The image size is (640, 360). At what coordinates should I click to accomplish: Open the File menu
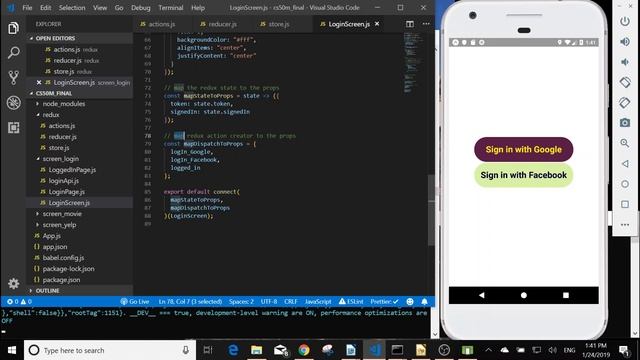coord(27,8)
